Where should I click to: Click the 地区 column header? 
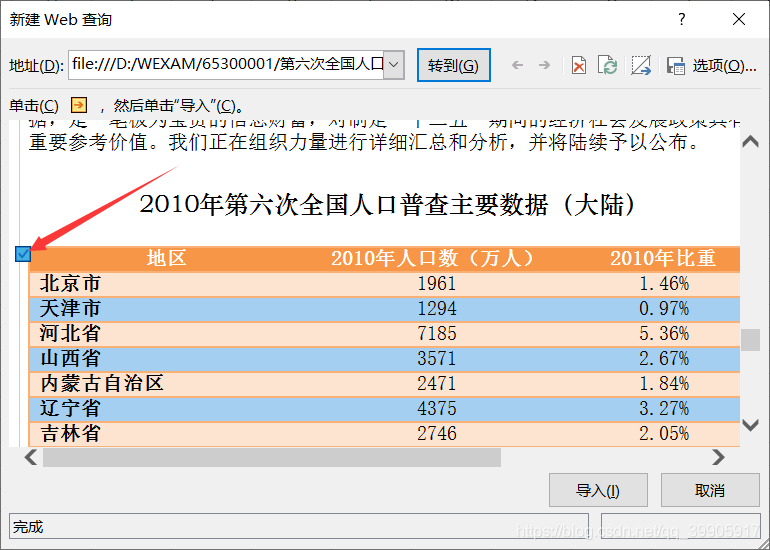pyautogui.click(x=166, y=258)
